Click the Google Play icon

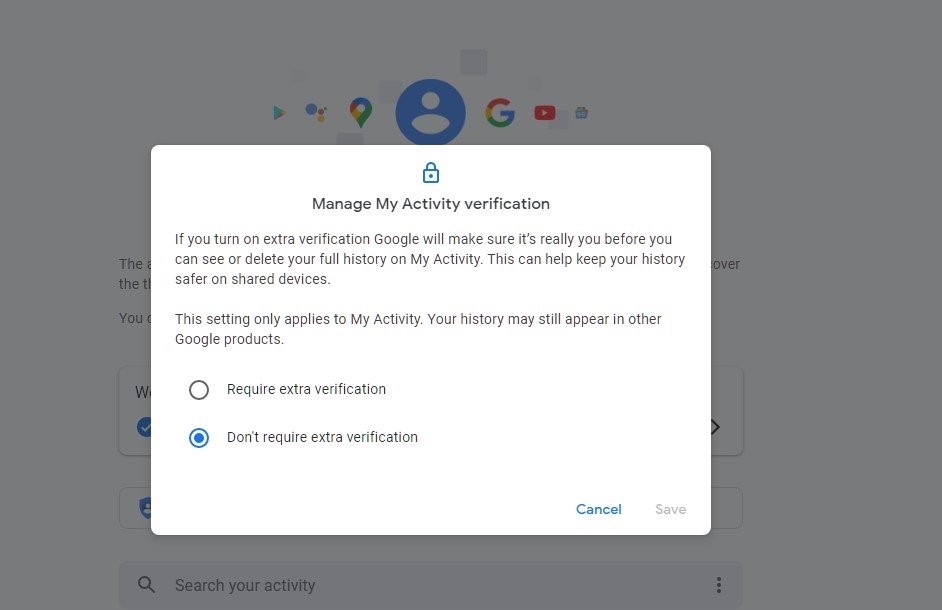point(279,112)
